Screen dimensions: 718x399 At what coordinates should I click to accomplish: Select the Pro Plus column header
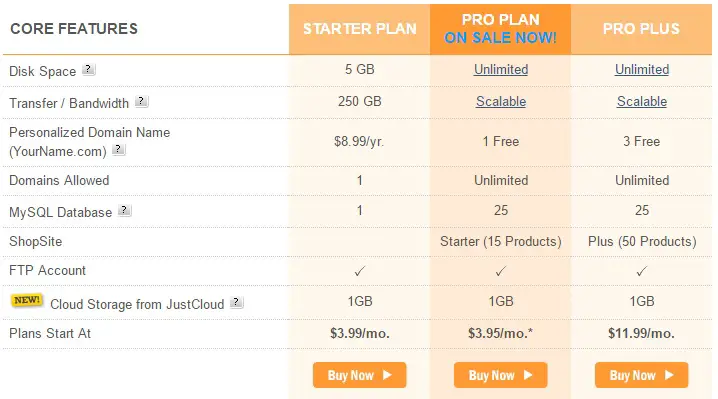(642, 29)
